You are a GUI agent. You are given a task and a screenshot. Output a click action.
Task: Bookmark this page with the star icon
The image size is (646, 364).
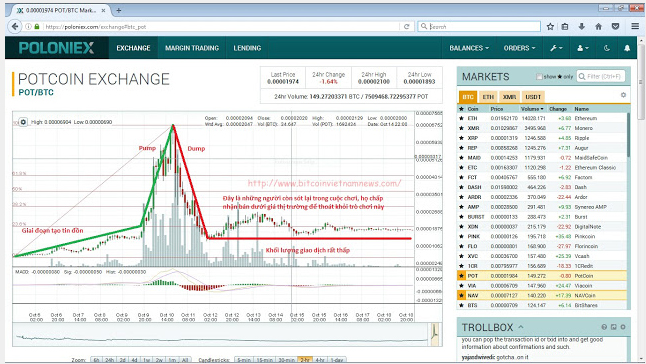click(x=550, y=26)
